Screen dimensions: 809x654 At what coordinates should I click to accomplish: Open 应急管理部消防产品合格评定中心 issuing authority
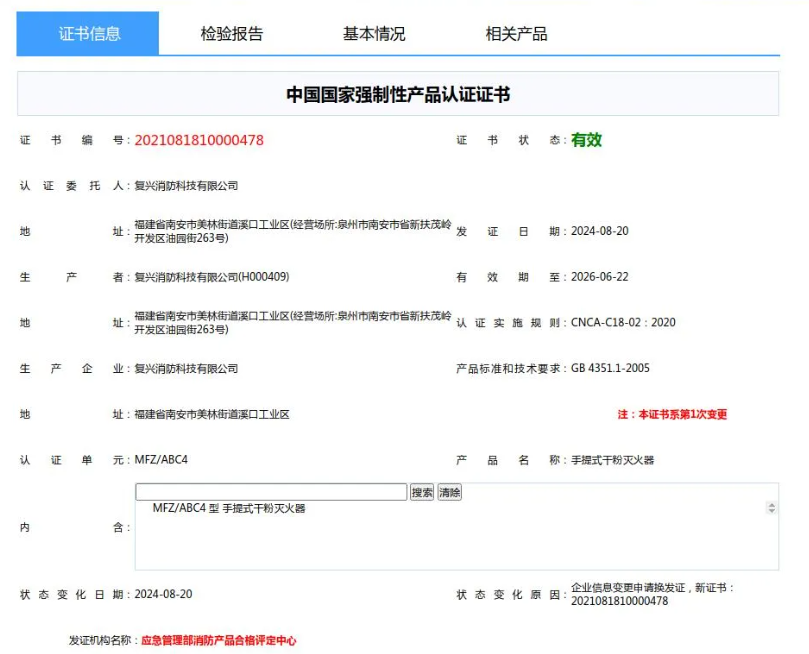[x=218, y=640]
